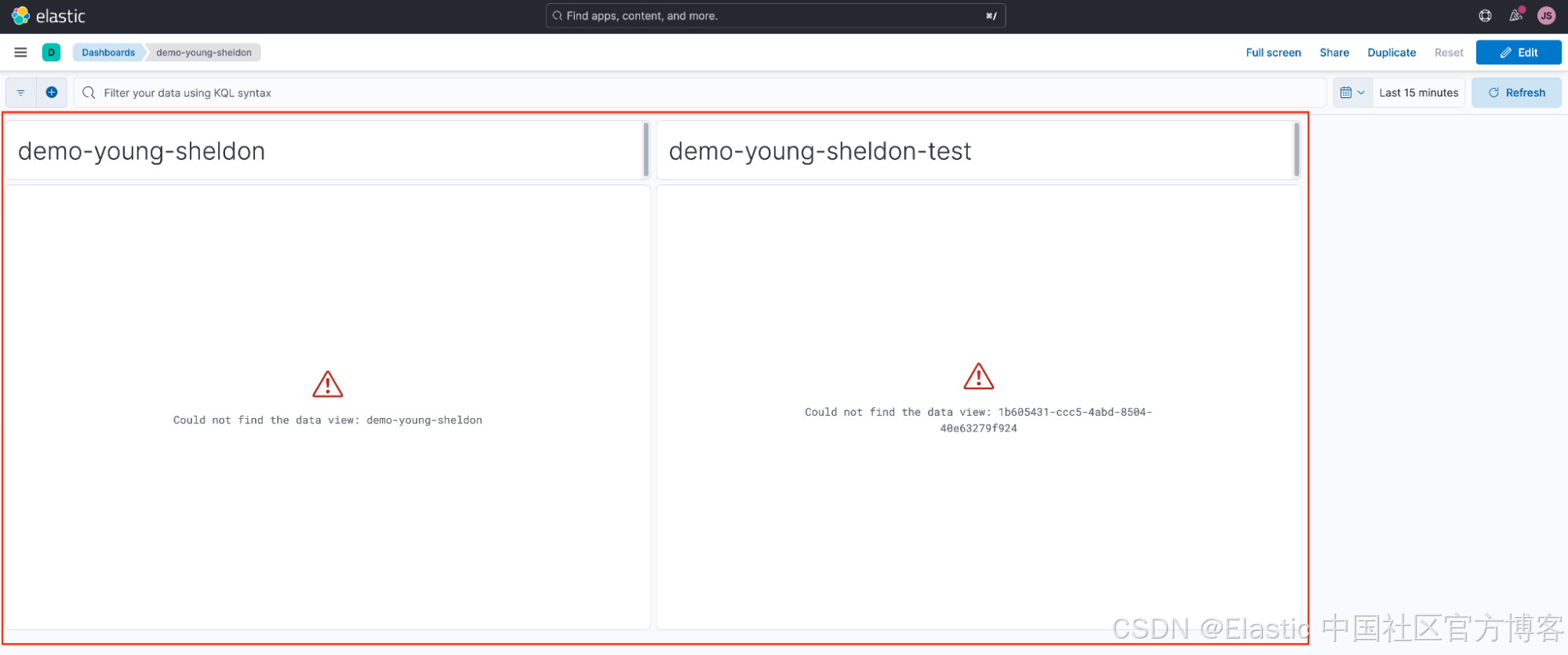
Task: Click the demo-young-sheldon breadcrumb
Action: coord(204,53)
